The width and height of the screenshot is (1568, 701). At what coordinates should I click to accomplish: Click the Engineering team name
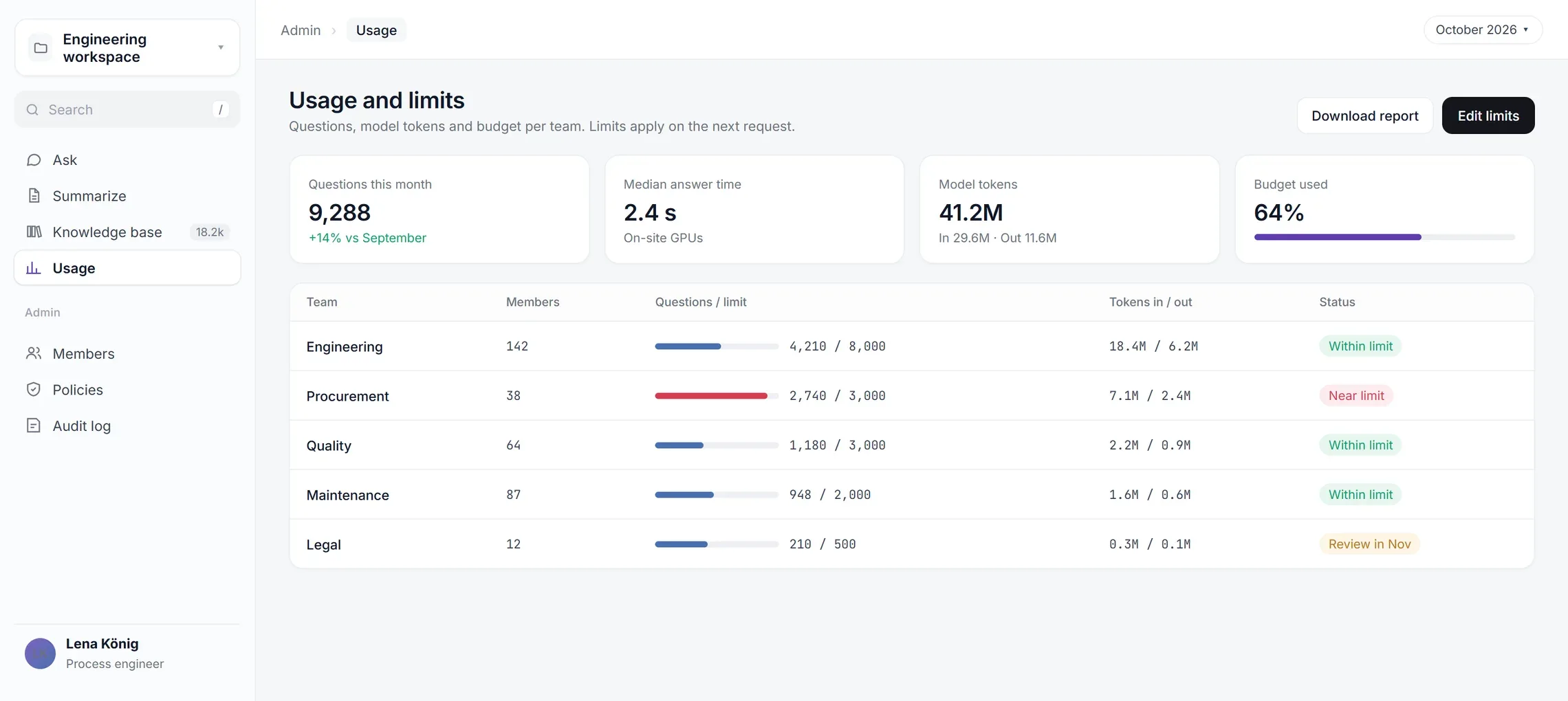tap(345, 346)
